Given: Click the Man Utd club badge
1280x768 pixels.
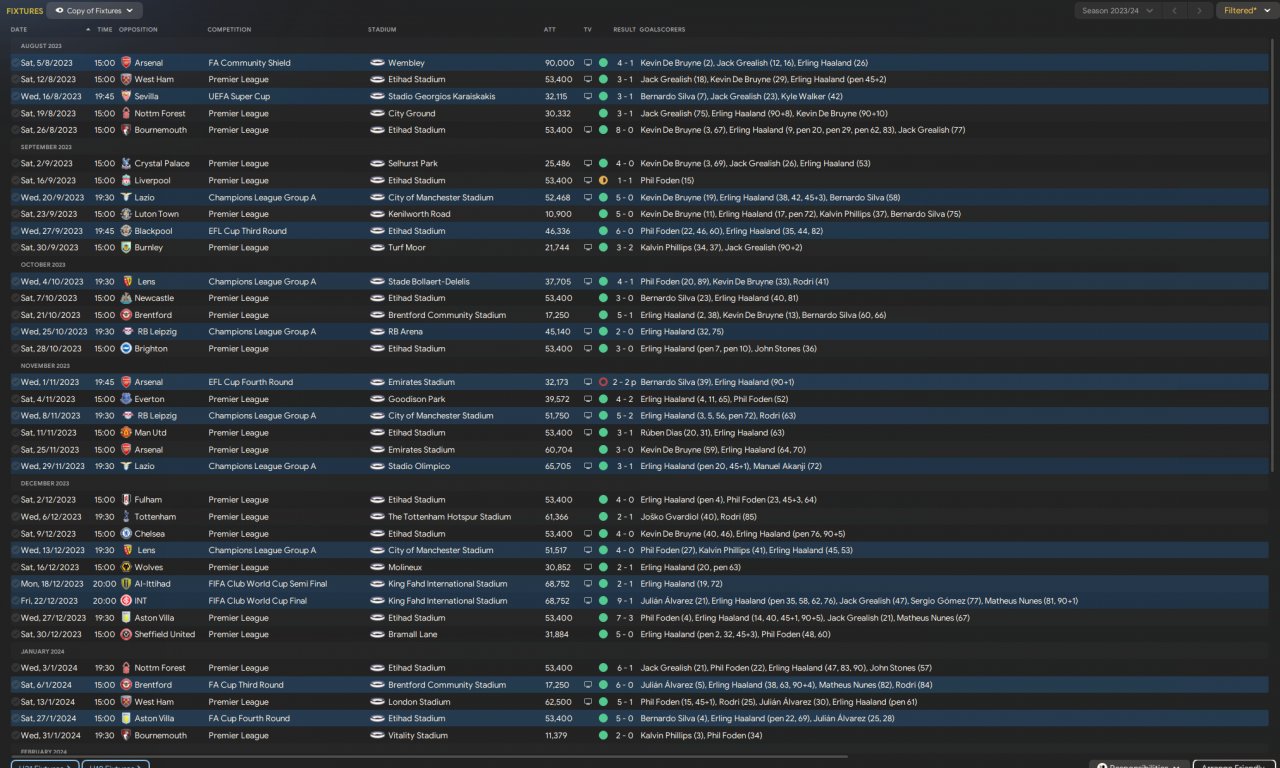Looking at the screenshot, I should point(126,433).
